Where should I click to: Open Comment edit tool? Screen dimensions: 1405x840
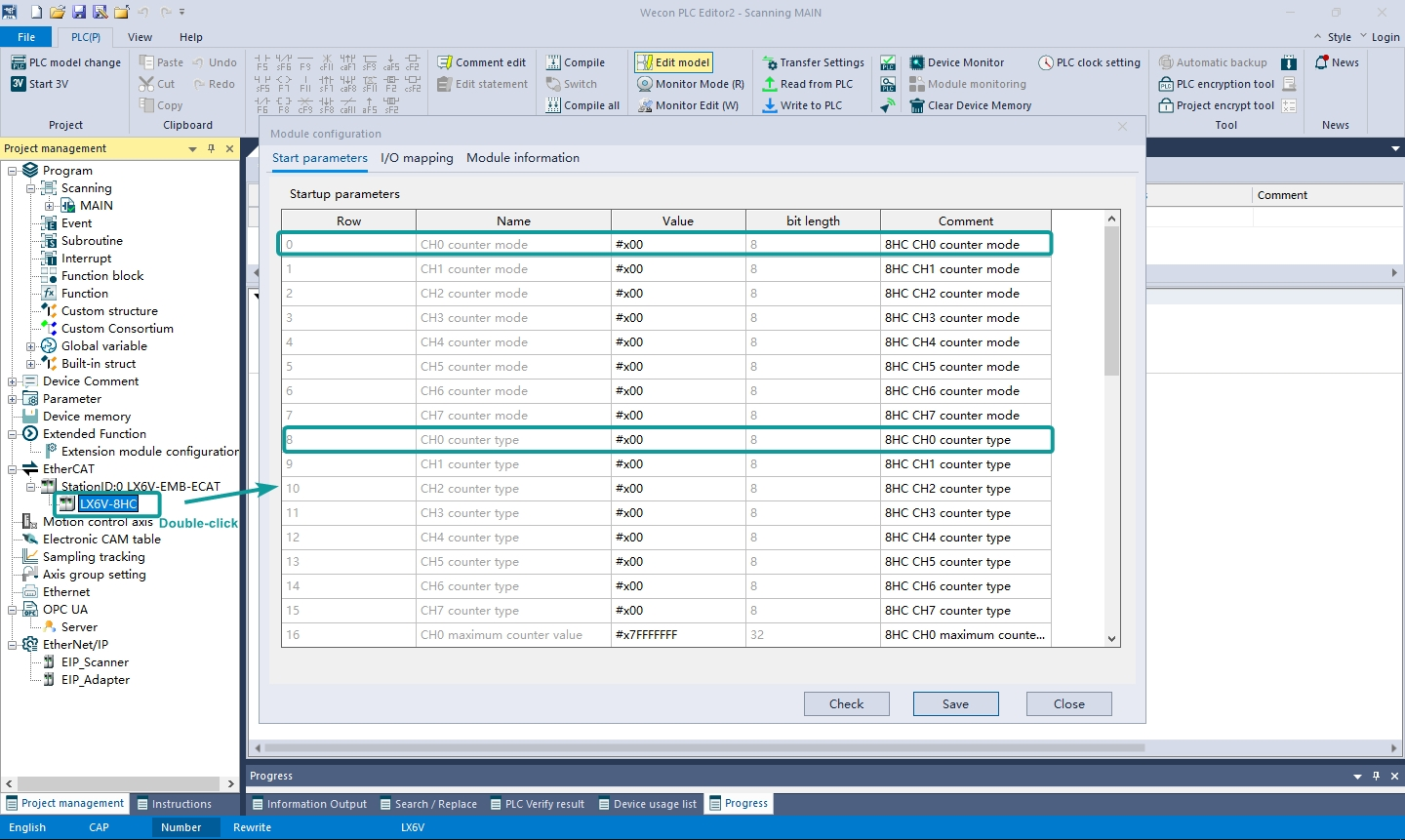pyautogui.click(x=482, y=62)
